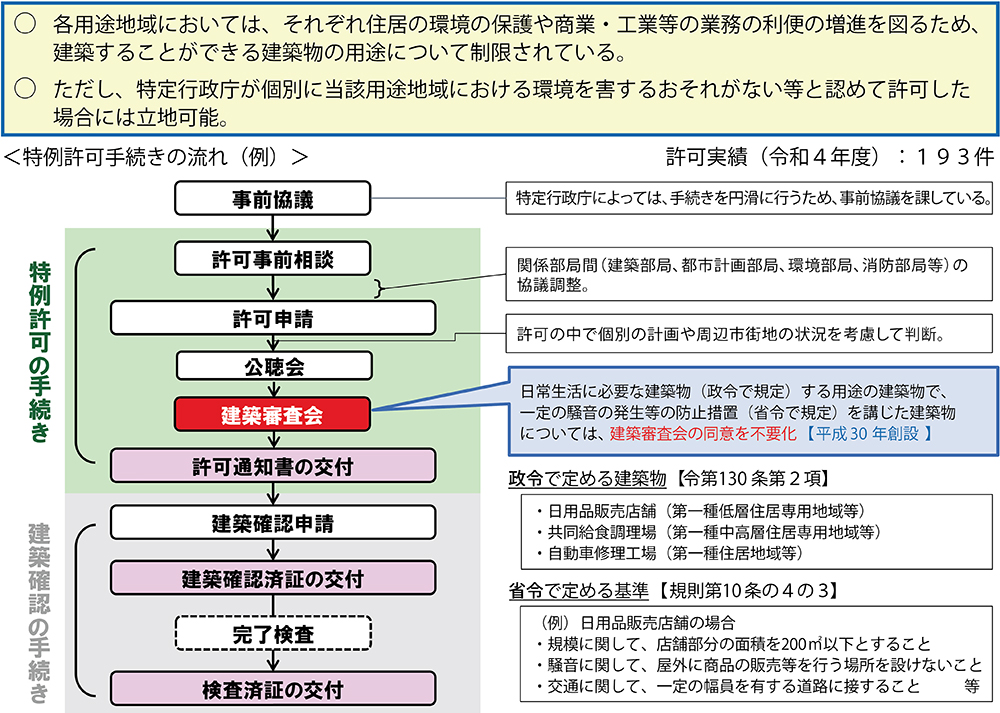Click the 建築確認申請 step box
This screenshot has height=713, width=1000.
pos(272,522)
